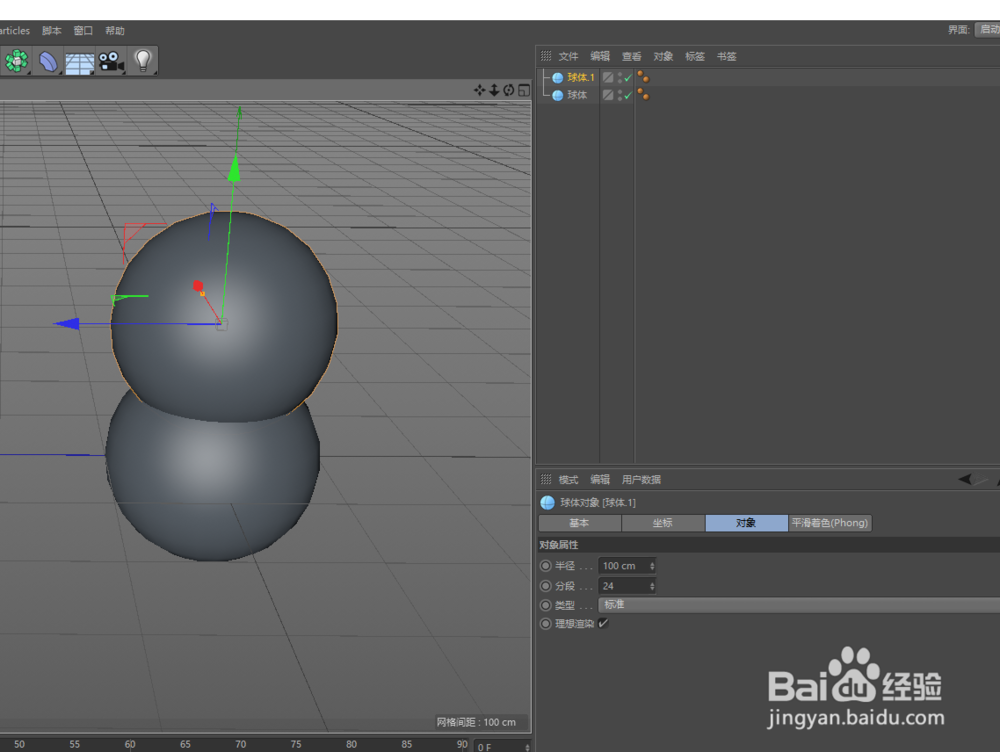Click the layer square icon of 球体
Image resolution: width=1000 pixels, height=752 pixels.
[608, 95]
